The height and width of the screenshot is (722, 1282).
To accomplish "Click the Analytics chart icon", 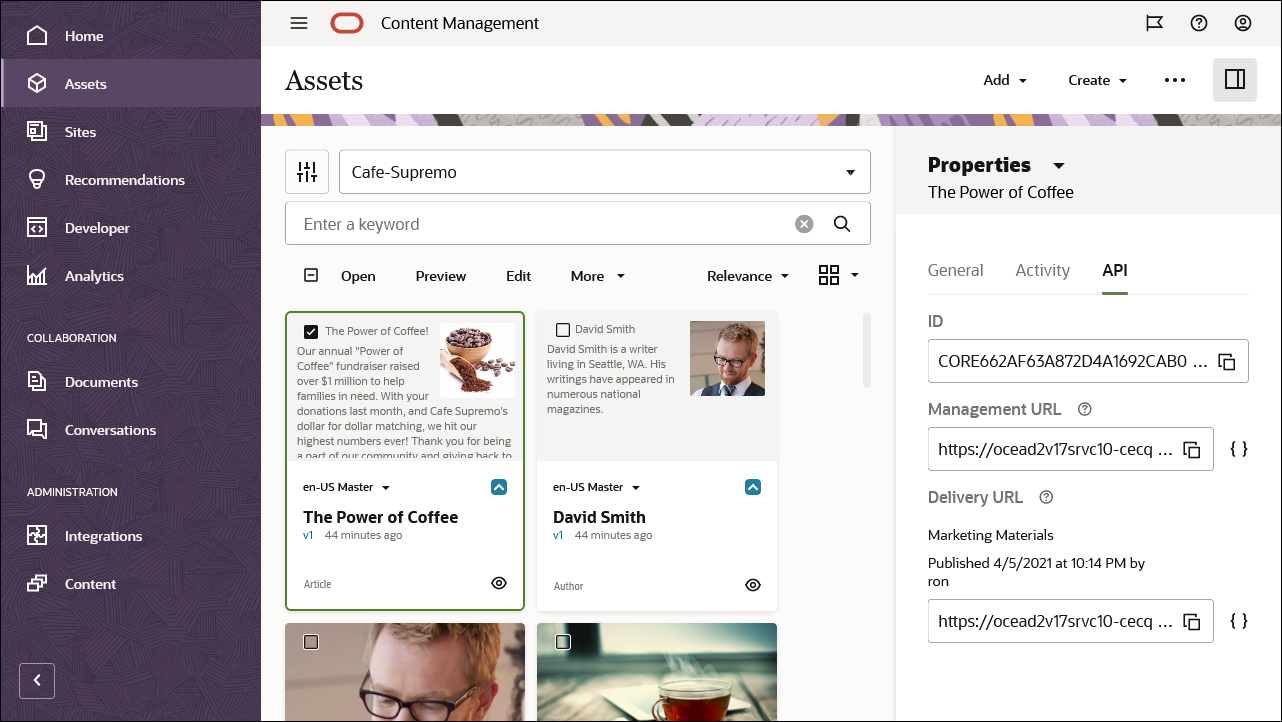I will [x=37, y=276].
